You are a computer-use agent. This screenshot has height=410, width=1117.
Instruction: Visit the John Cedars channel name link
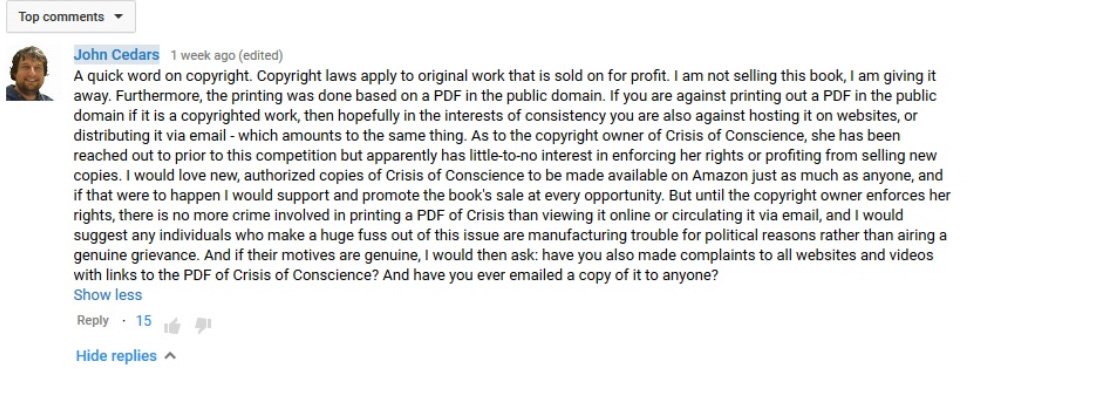pyautogui.click(x=116, y=55)
